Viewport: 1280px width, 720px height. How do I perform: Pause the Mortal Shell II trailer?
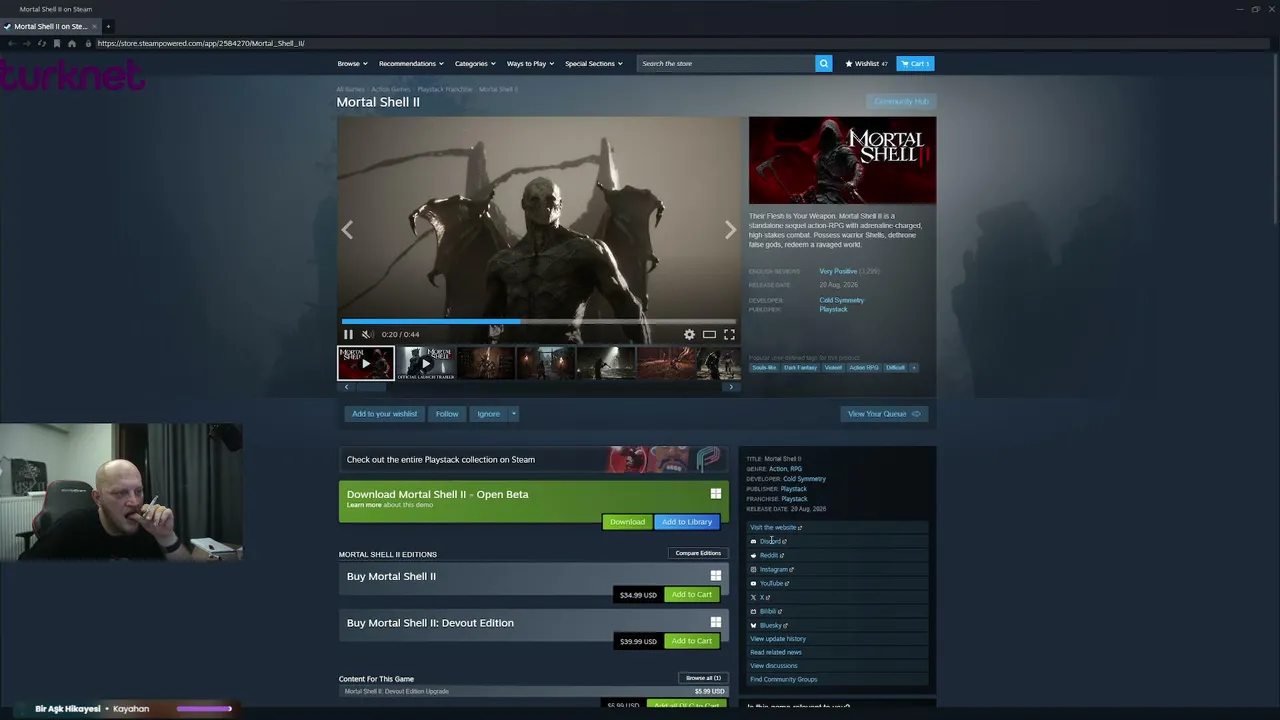click(x=348, y=334)
